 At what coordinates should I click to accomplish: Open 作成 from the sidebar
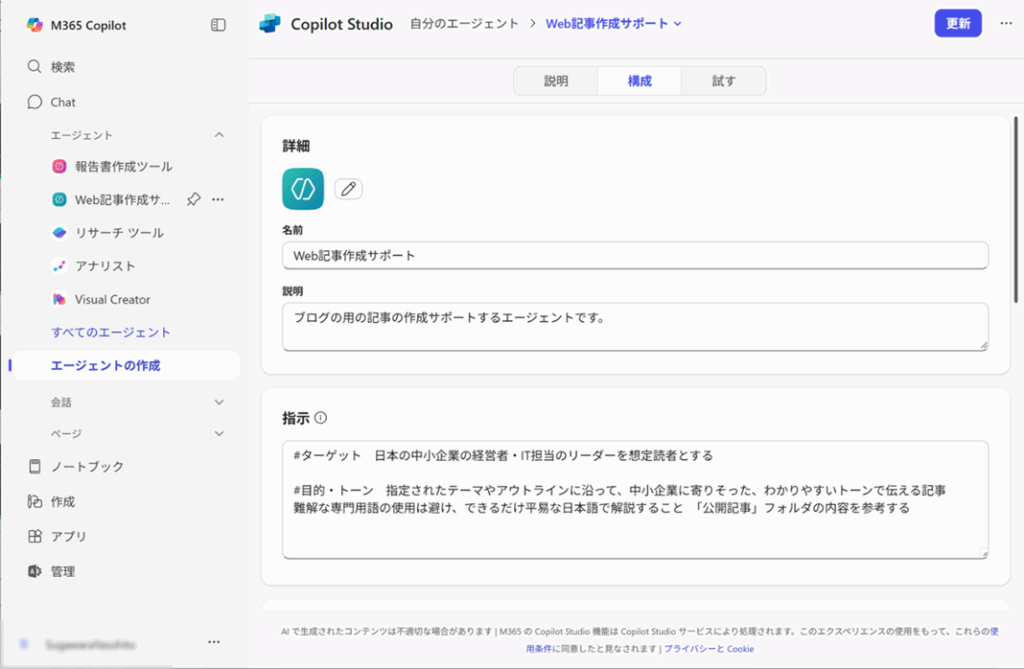pos(51,502)
